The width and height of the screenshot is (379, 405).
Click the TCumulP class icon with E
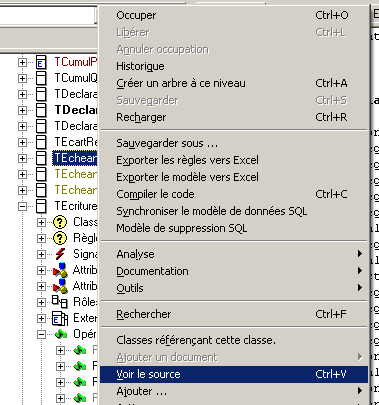(x=41, y=62)
